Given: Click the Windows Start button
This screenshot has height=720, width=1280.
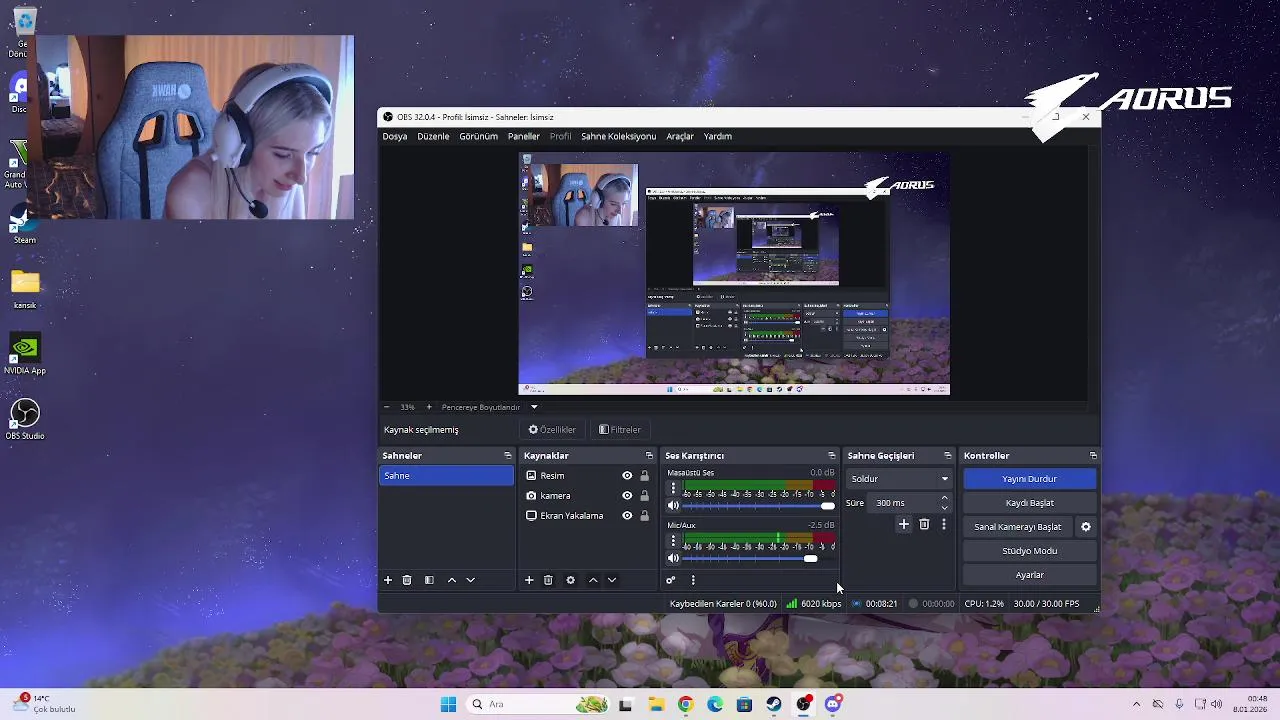Looking at the screenshot, I should (448, 704).
